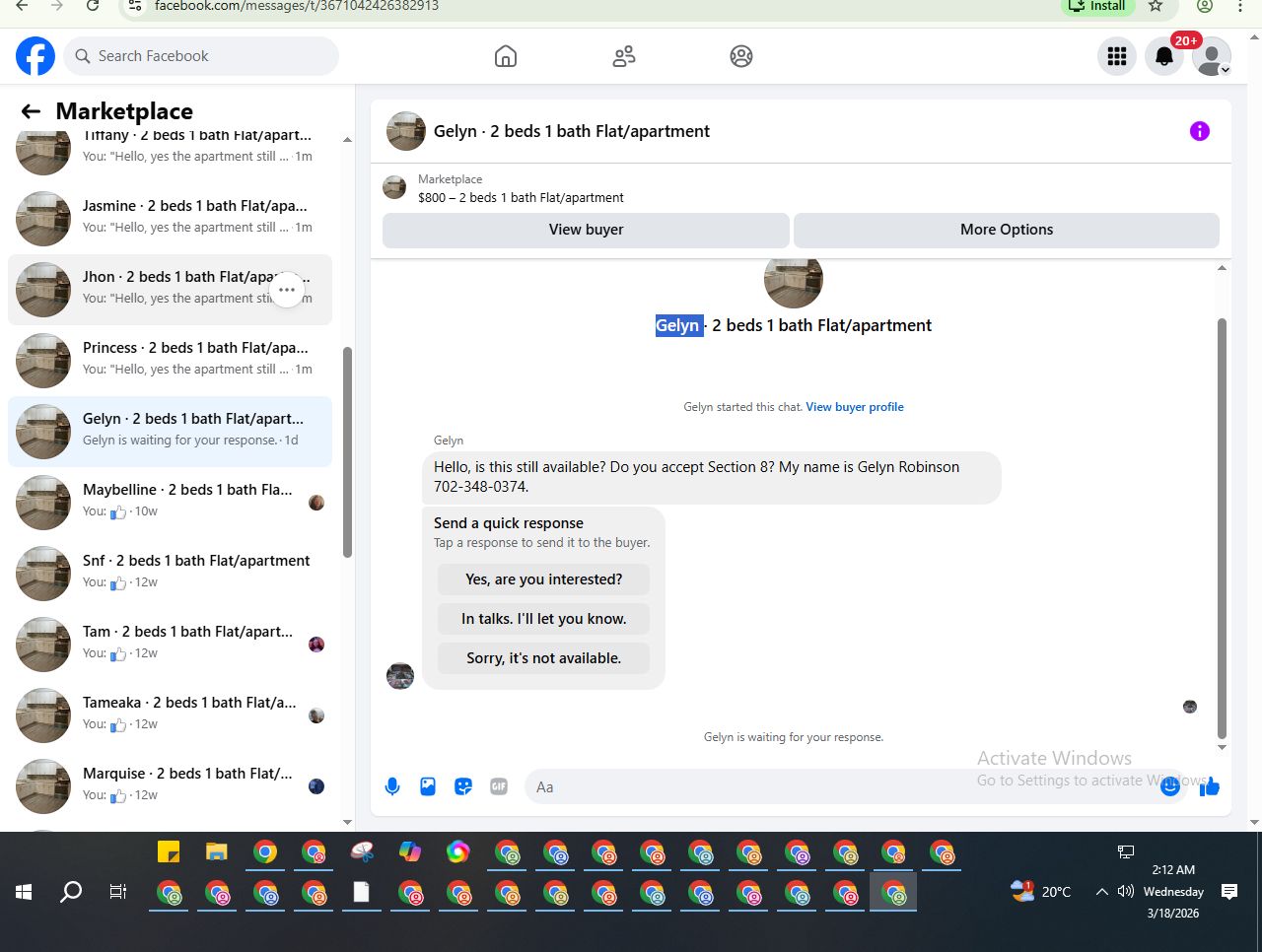Click the Search Facebook field
This screenshot has height=952, width=1262.
(201, 56)
